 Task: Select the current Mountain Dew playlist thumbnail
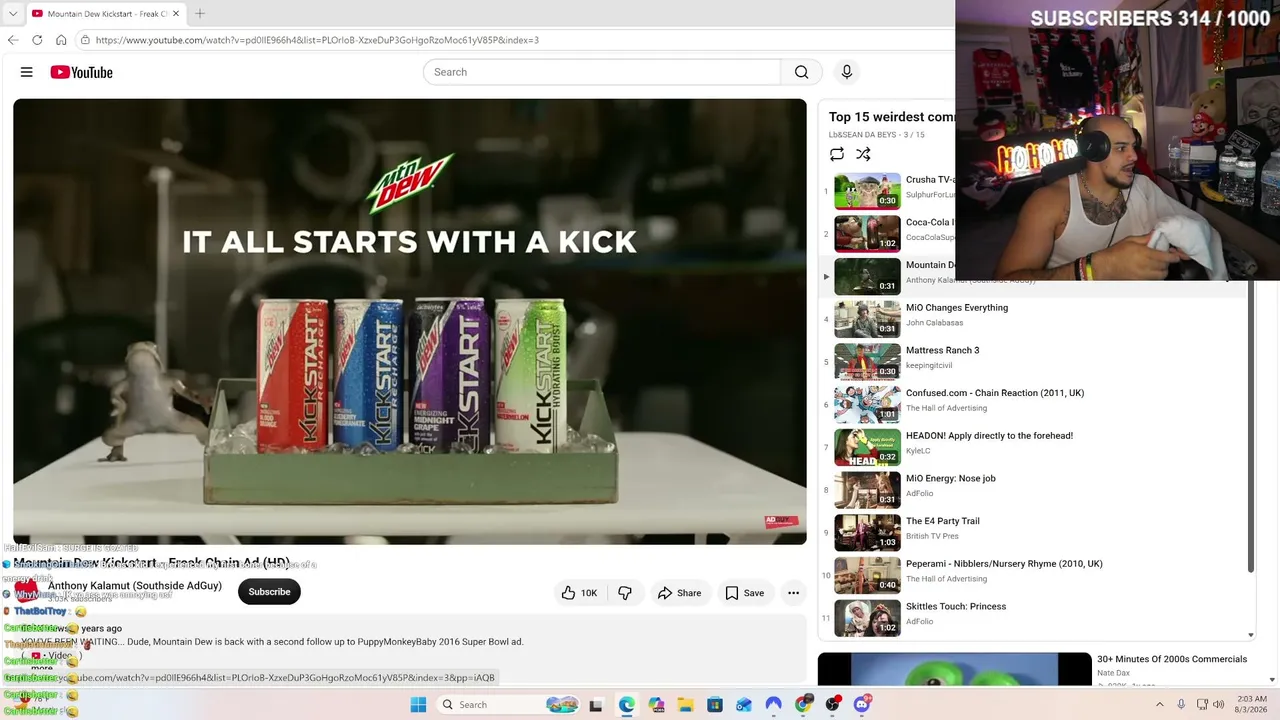coord(867,277)
